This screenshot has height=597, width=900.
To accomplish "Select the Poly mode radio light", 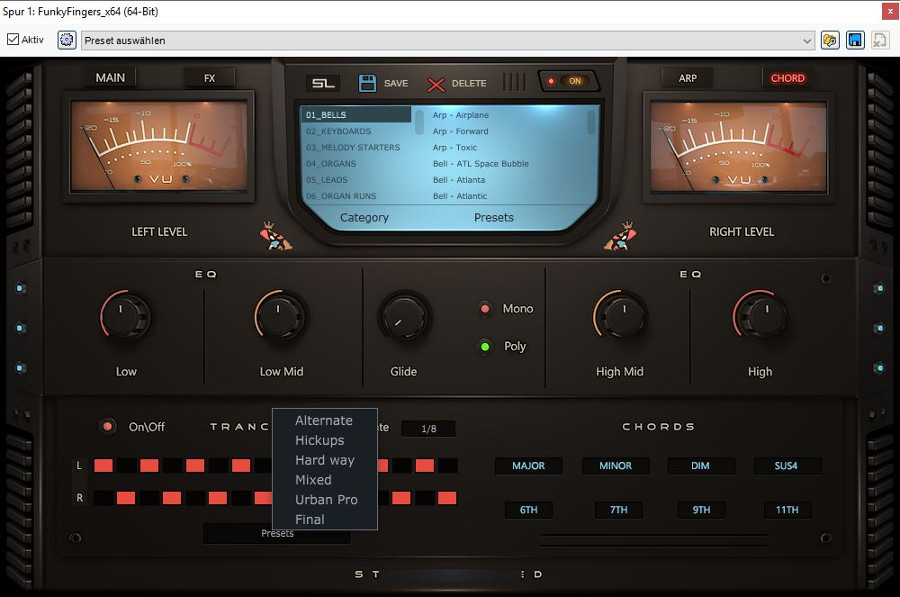I will [x=485, y=347].
